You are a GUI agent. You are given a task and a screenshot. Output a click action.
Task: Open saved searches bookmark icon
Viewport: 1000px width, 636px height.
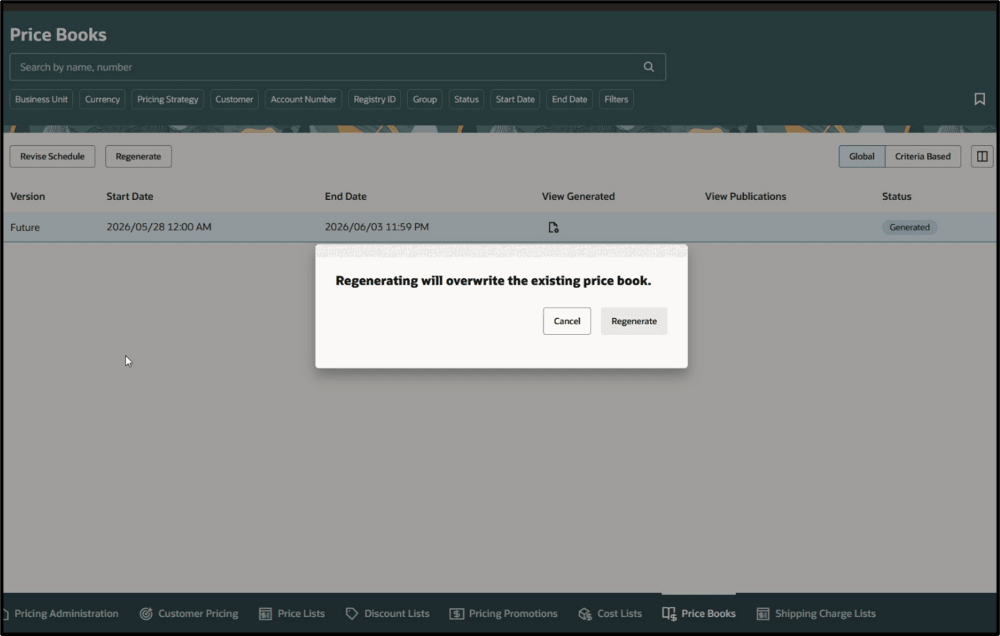pos(980,99)
